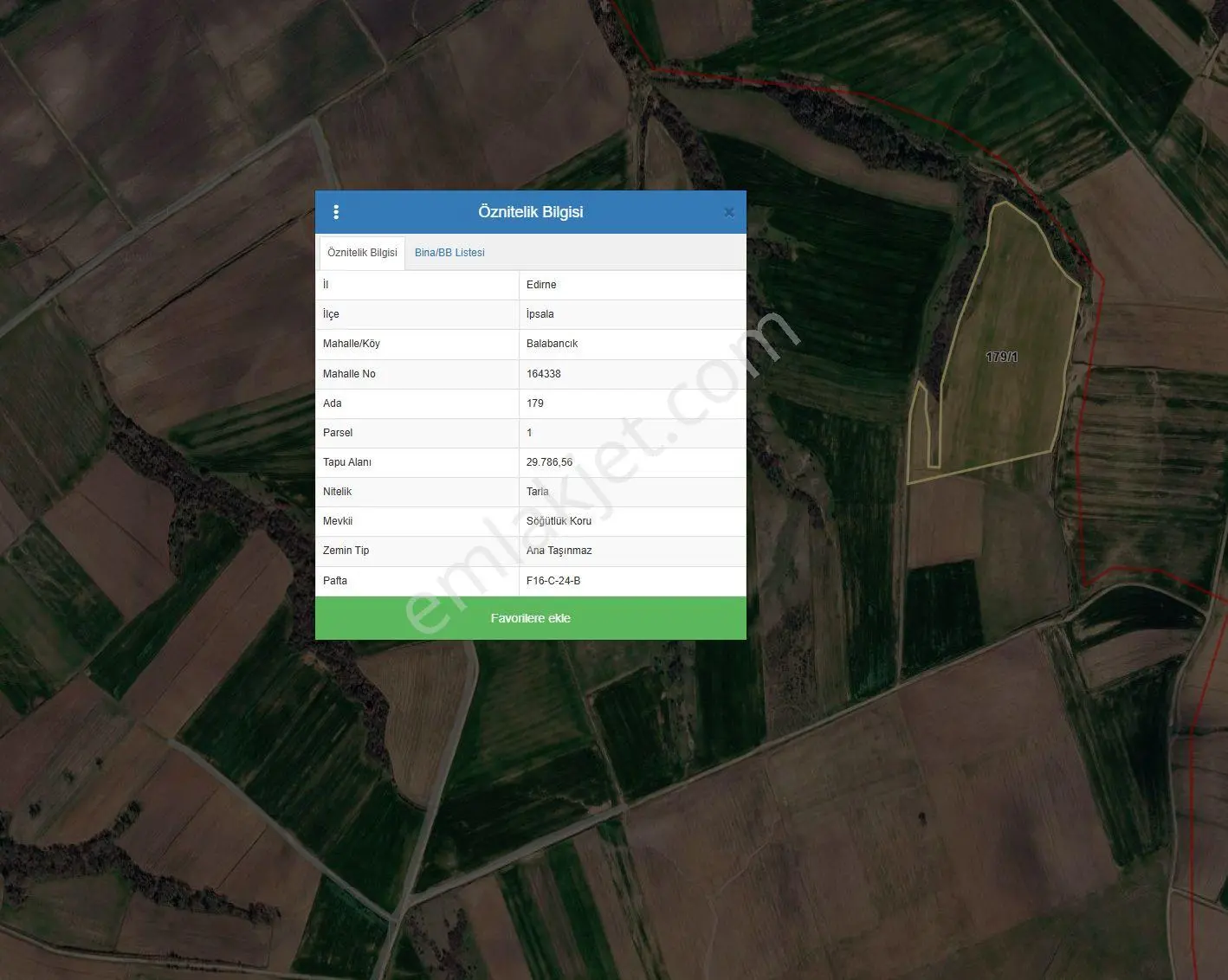Screen dimensions: 1228x980
Task: Click the Tapu Alanı field label
Action: tap(347, 462)
